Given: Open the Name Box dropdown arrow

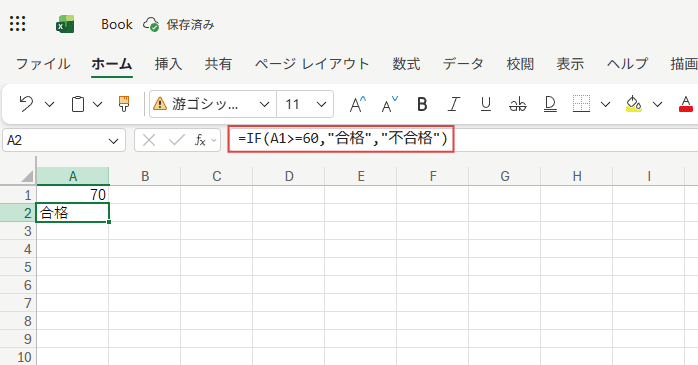Looking at the screenshot, I should point(114,141).
